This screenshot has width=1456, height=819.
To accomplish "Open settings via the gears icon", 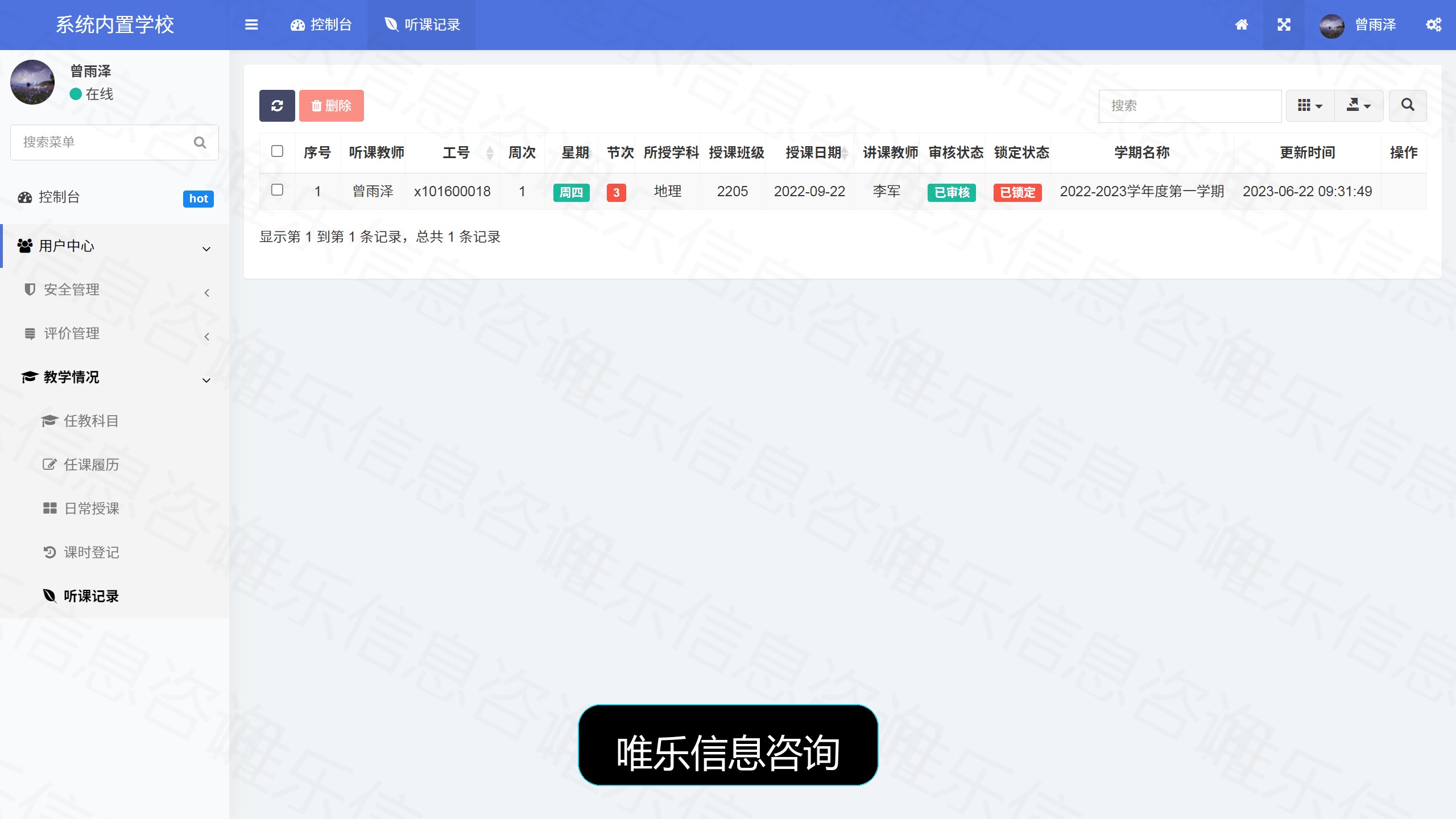I will pyautogui.click(x=1434, y=24).
